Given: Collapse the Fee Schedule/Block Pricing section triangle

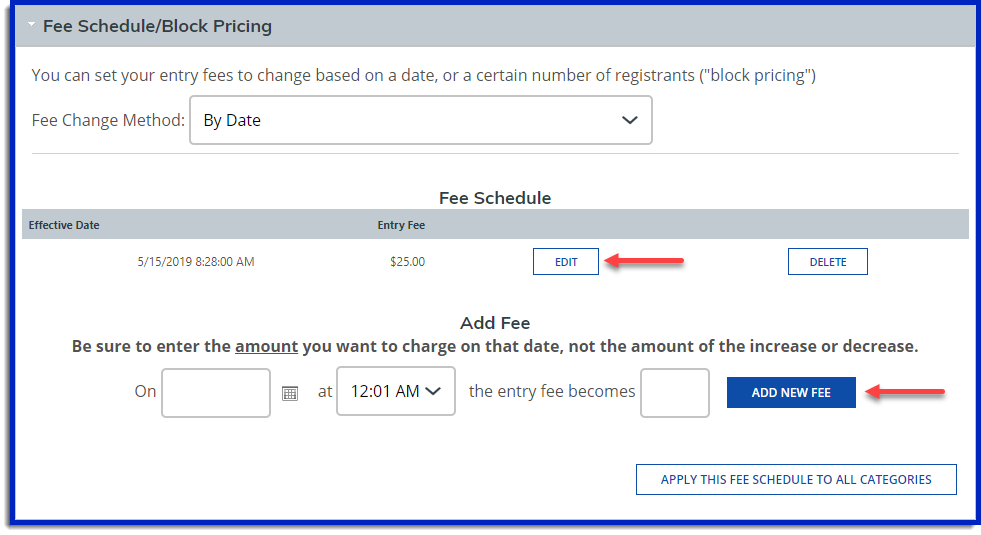Looking at the screenshot, I should (32, 25).
